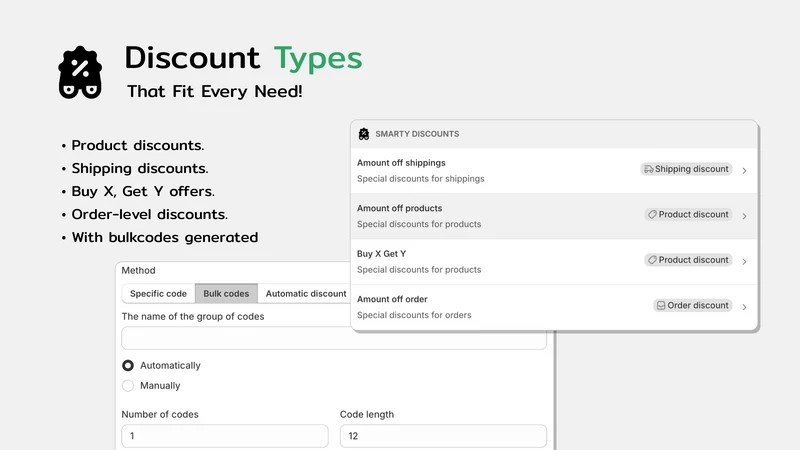Click the 'Shipping discounts.' bullet text
The image size is (800, 450).
140,168
